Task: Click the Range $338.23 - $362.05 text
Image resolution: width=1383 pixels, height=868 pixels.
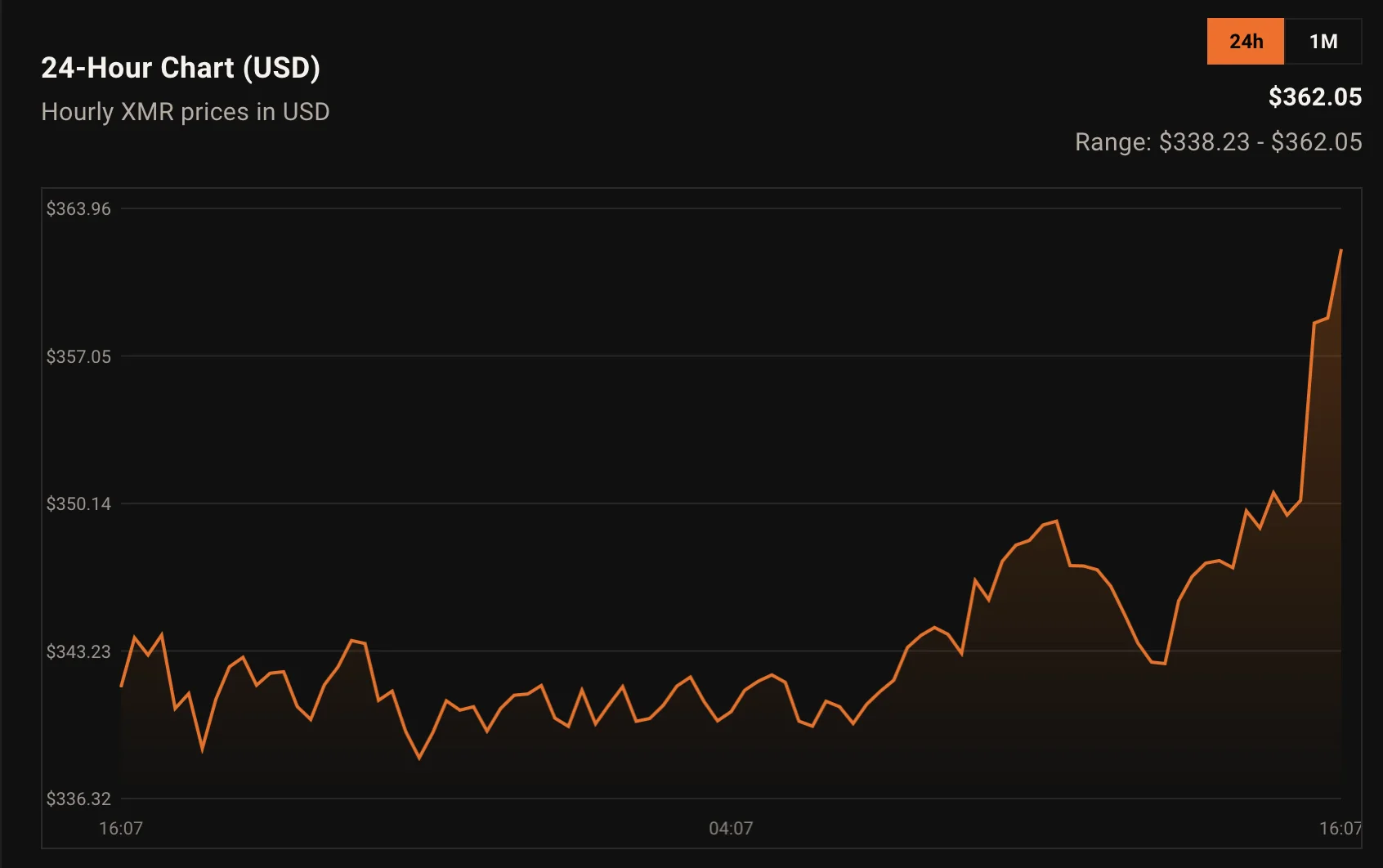Action: [x=1218, y=142]
